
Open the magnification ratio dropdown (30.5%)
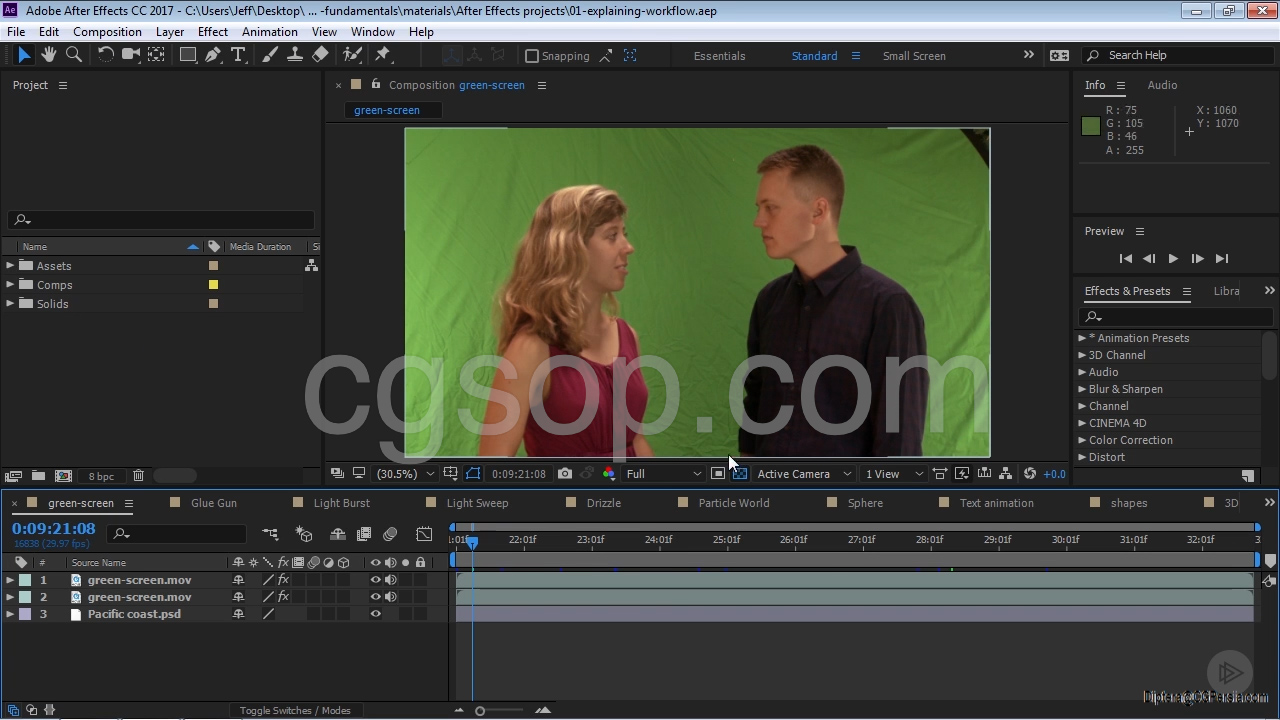(x=405, y=474)
